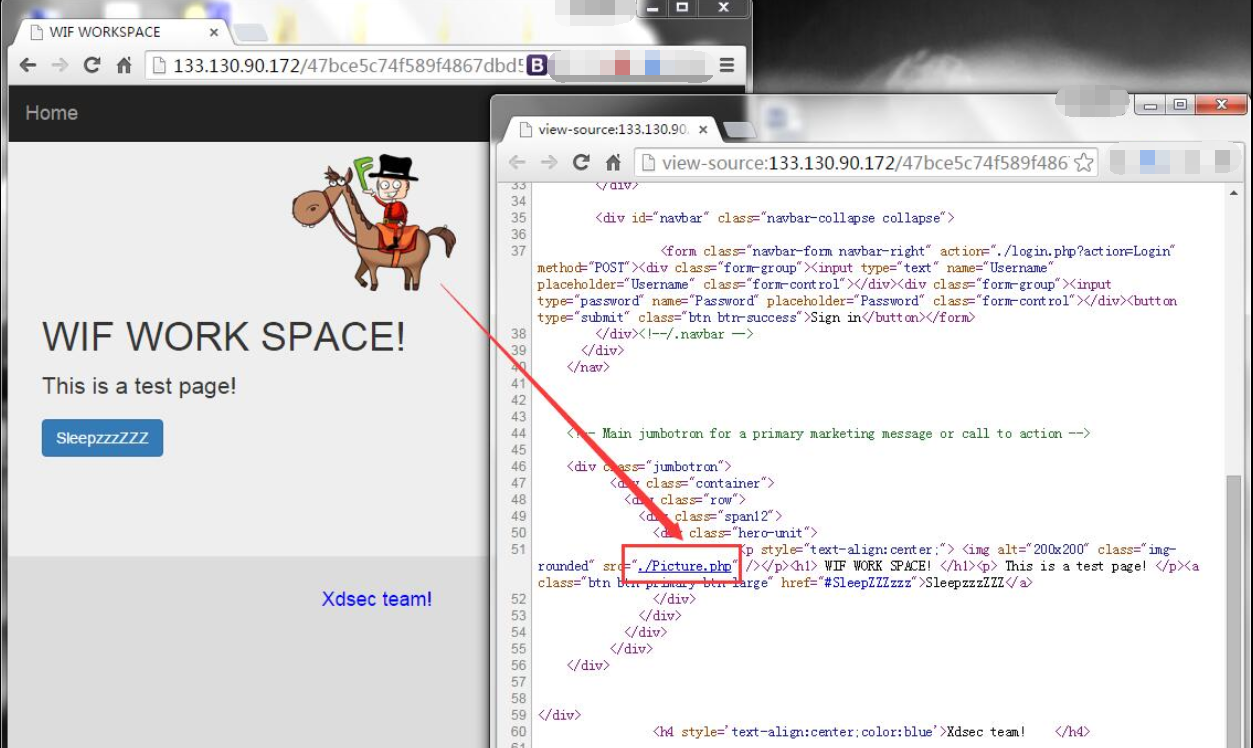Open the Chrome hamburger menu
The image size is (1253, 748).
point(727,65)
